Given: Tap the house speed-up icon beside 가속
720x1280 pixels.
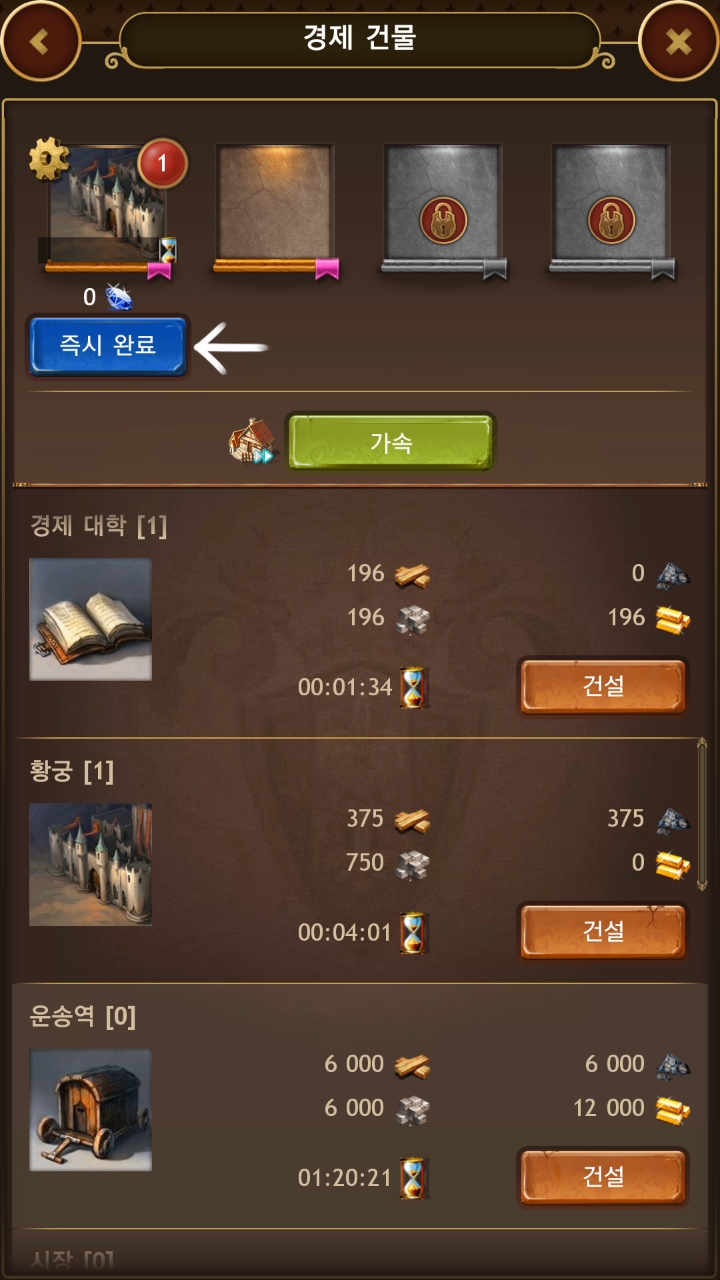Looking at the screenshot, I should point(250,443).
